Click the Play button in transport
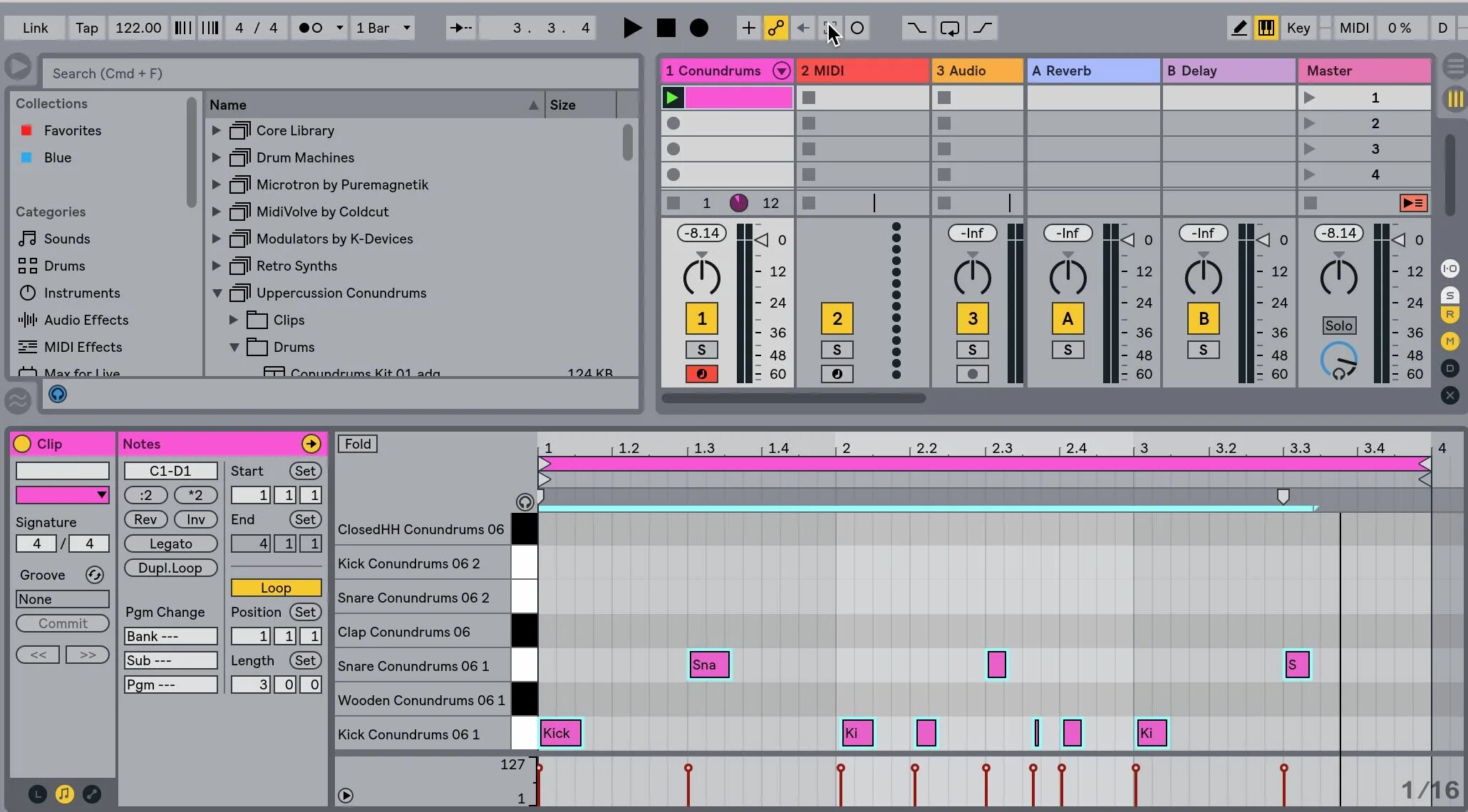Image resolution: width=1468 pixels, height=812 pixels. 631,28
